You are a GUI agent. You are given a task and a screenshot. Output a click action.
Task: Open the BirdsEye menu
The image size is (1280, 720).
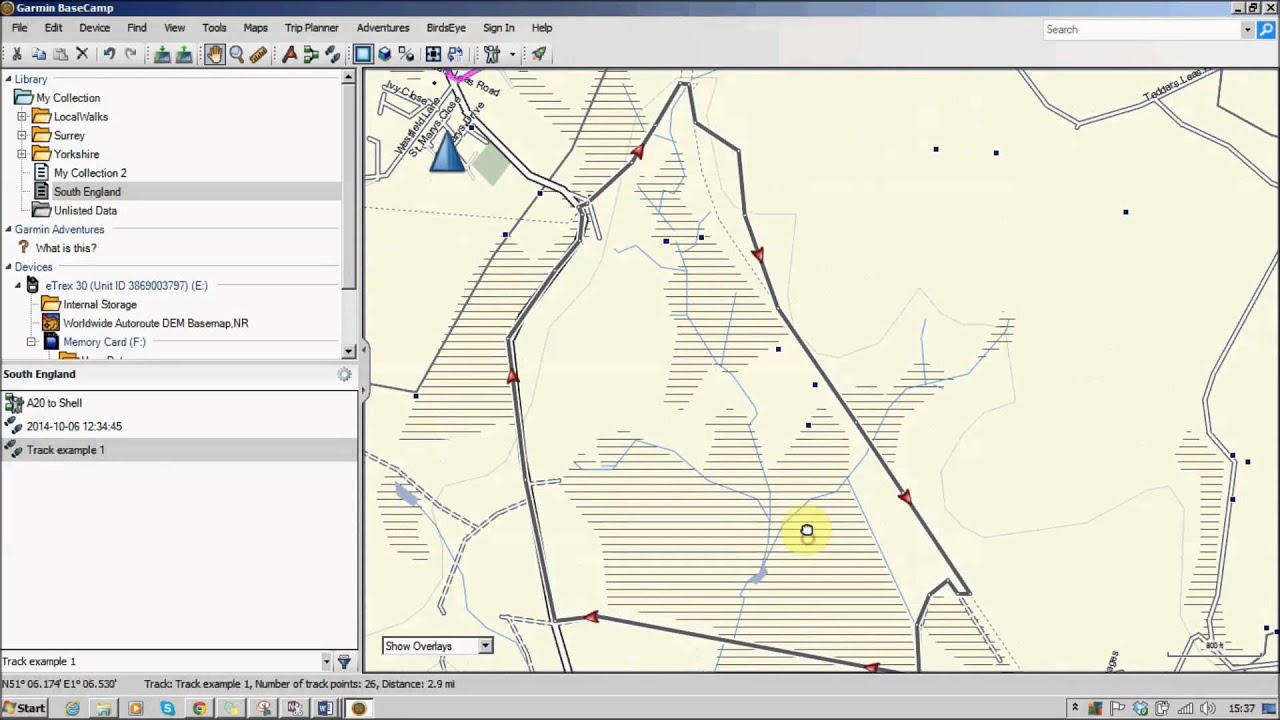pyautogui.click(x=446, y=28)
